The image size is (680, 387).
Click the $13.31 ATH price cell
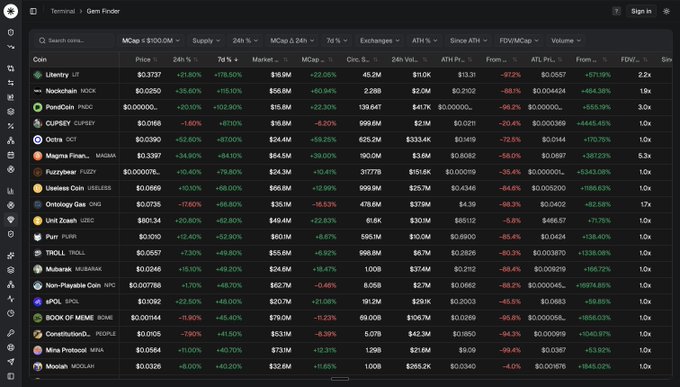pyautogui.click(x=467, y=75)
